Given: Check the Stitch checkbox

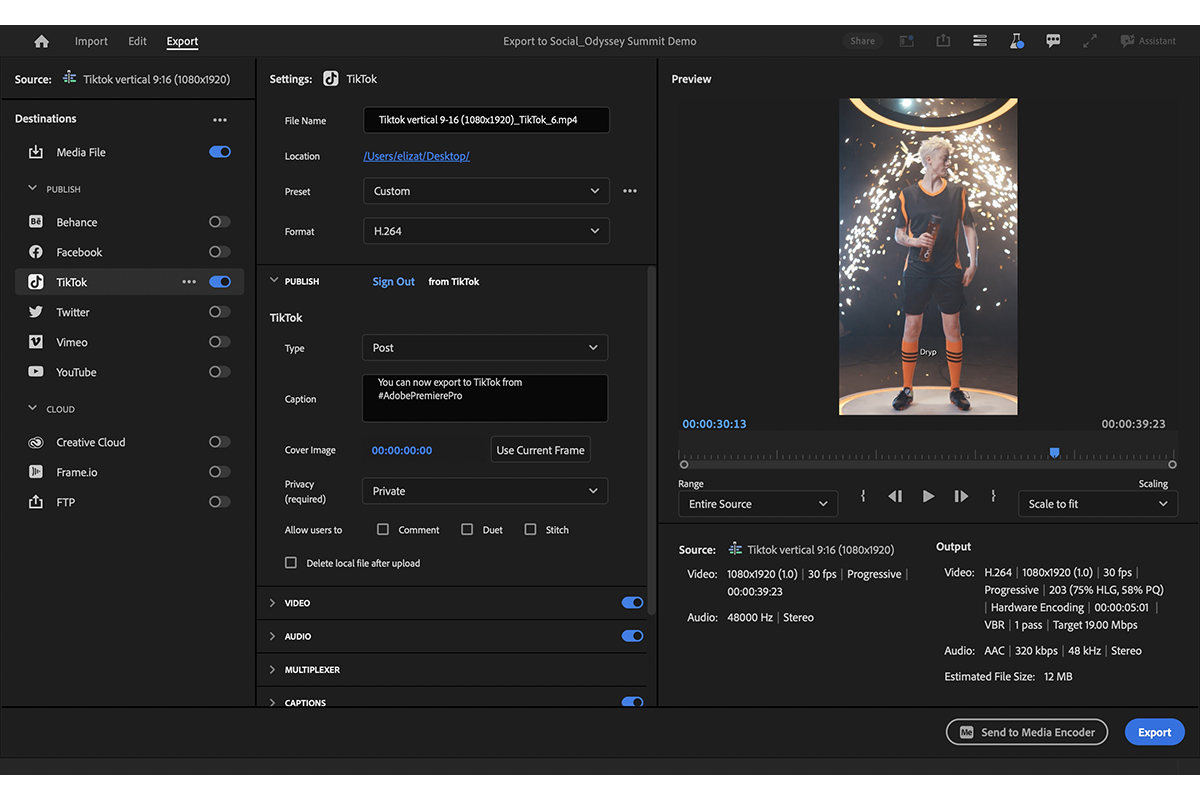Looking at the screenshot, I should [x=530, y=529].
